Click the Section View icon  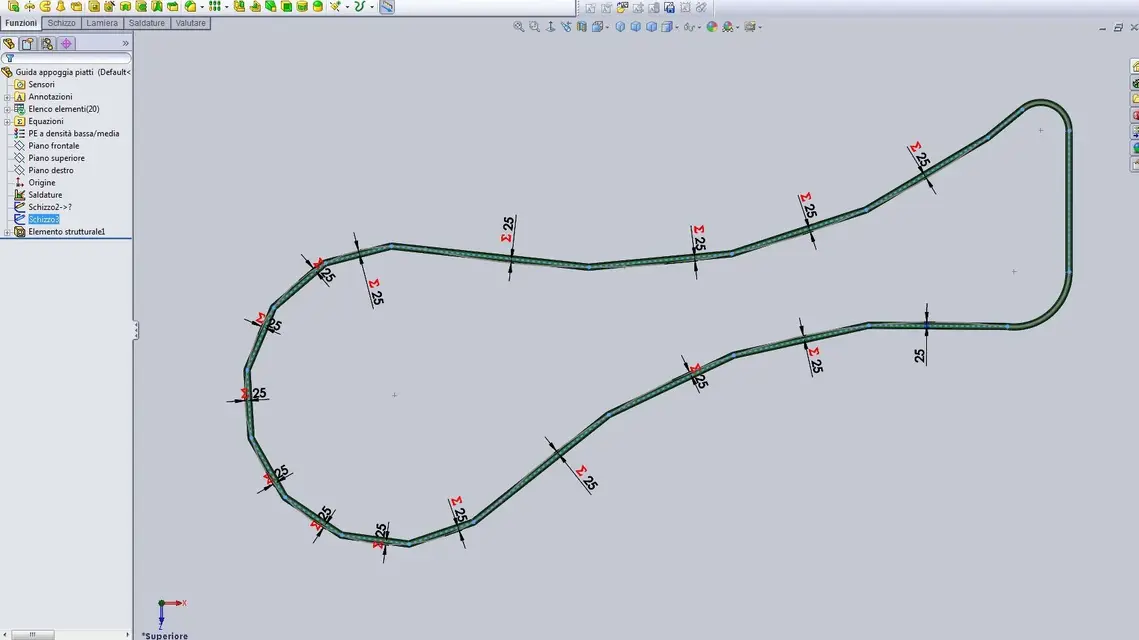point(582,26)
